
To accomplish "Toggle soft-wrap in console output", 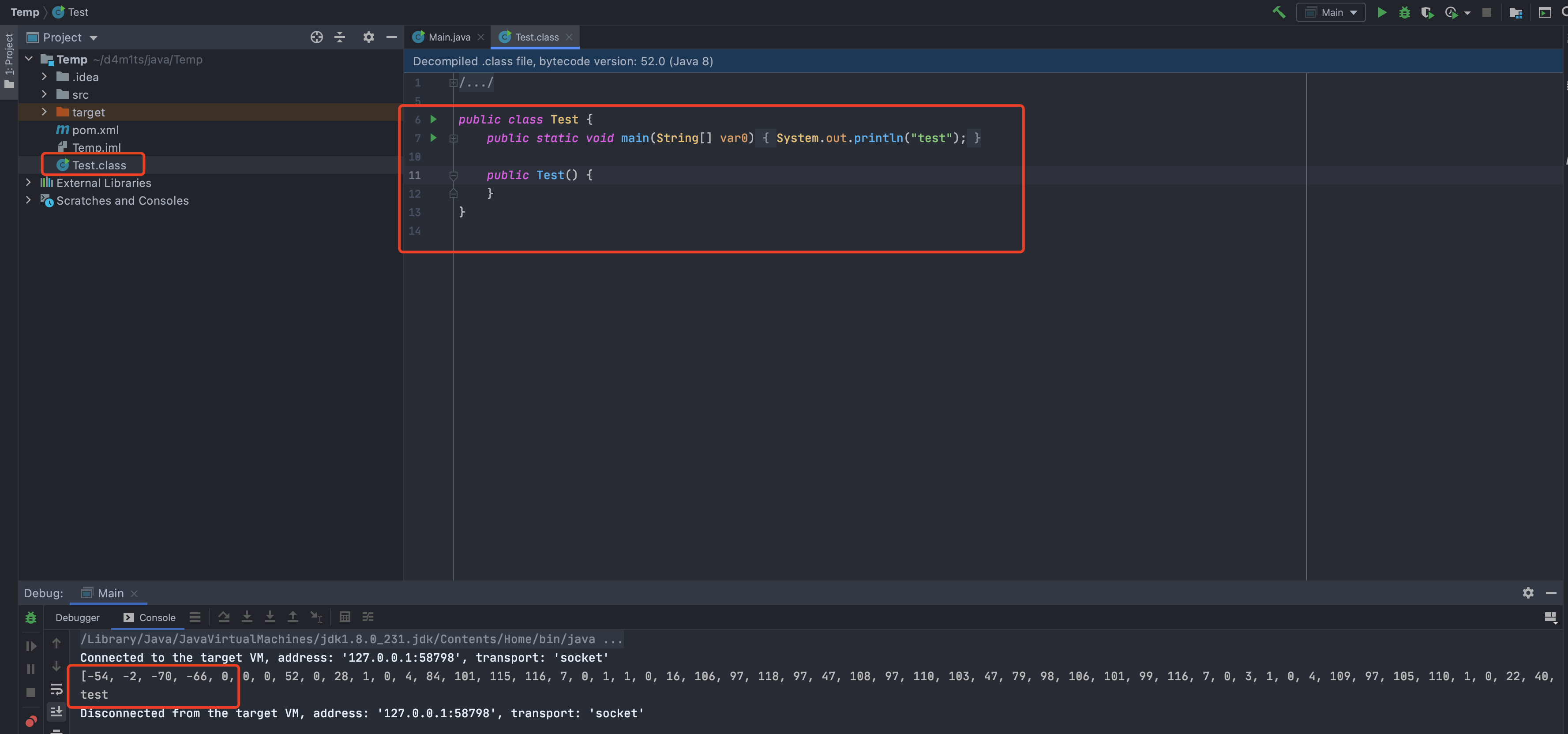I will pyautogui.click(x=56, y=689).
